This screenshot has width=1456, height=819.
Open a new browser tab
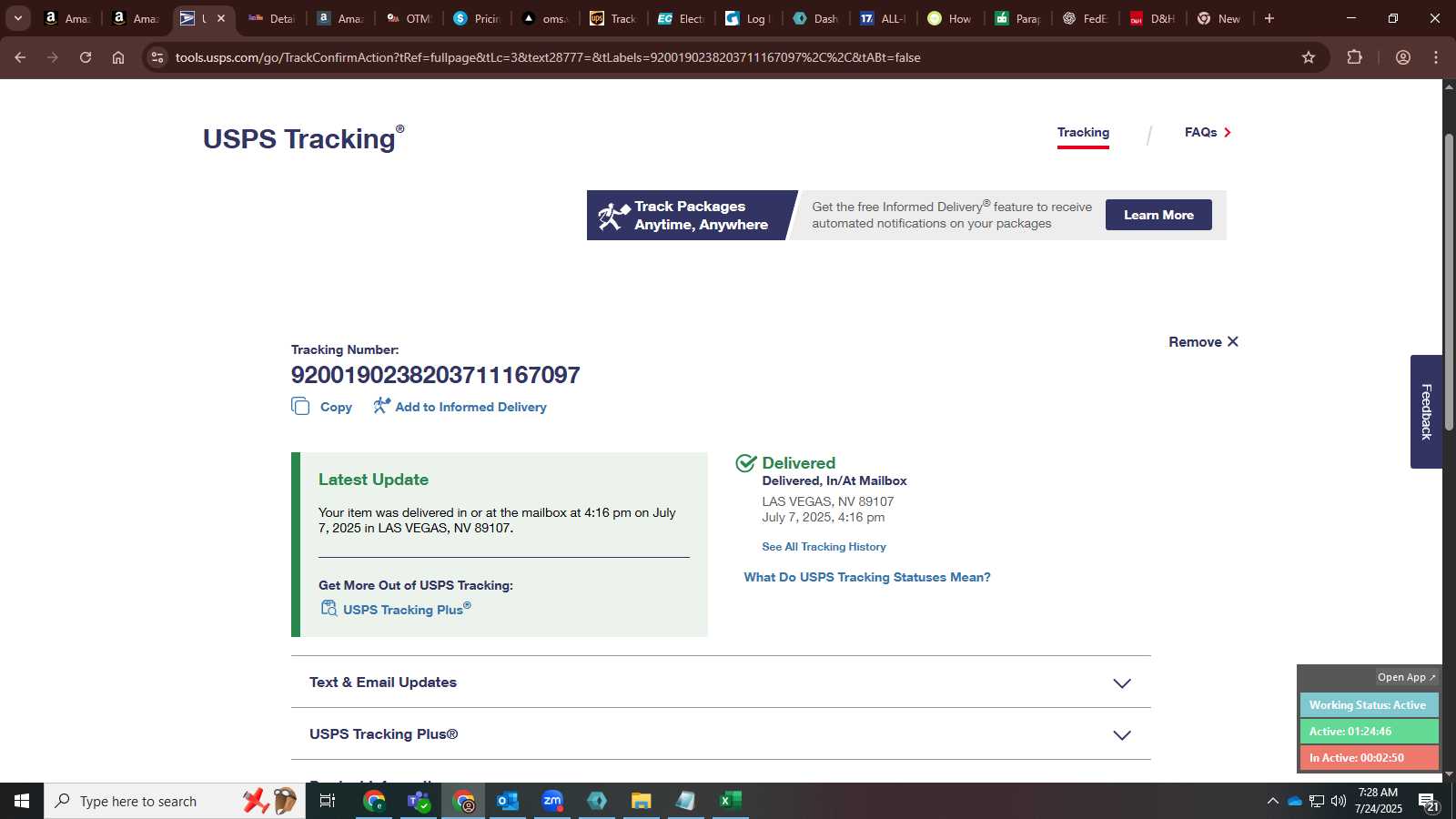click(1269, 18)
